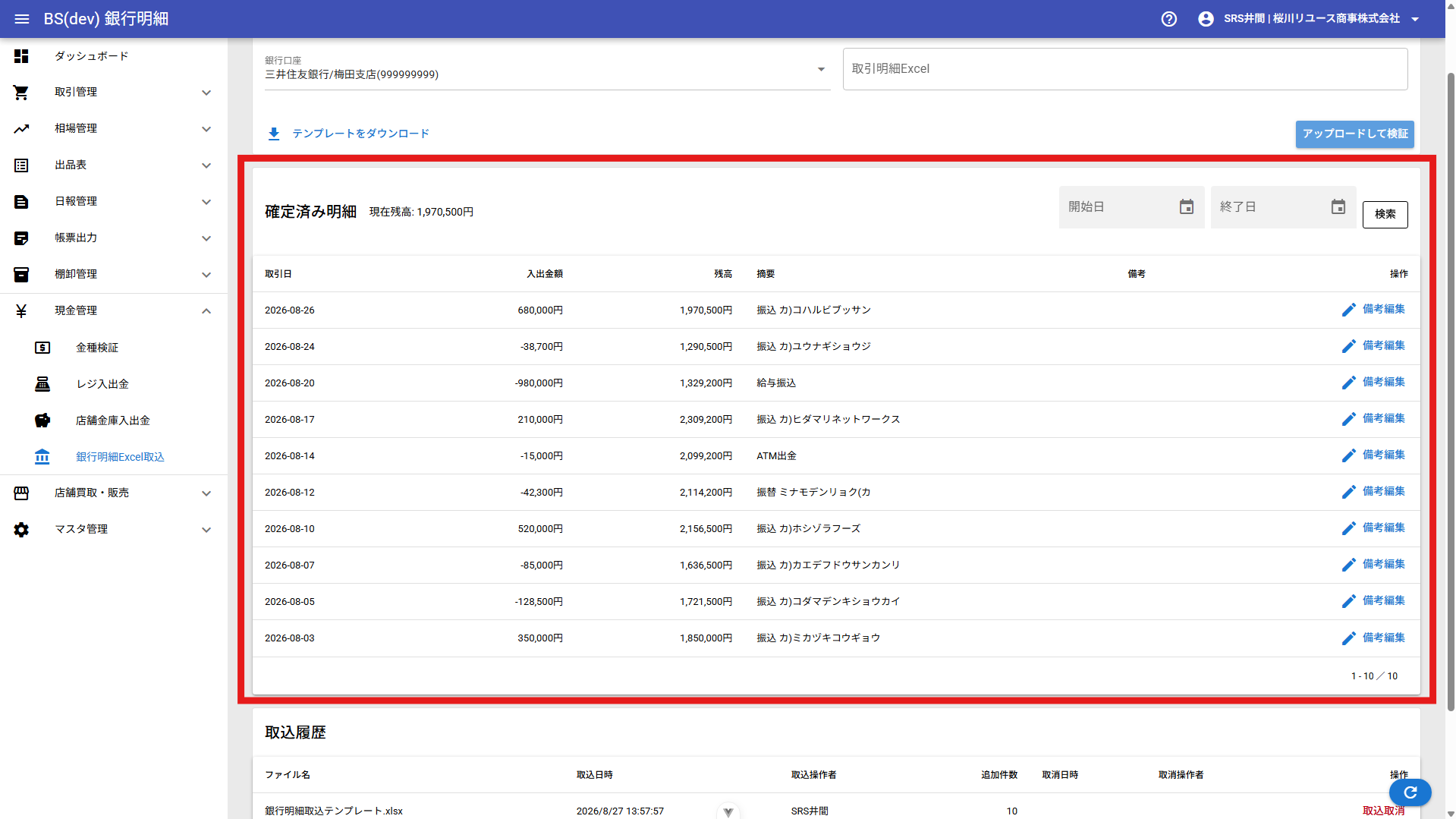Expand the マスタ管理 menu chevron
The width and height of the screenshot is (1456, 819).
(206, 530)
